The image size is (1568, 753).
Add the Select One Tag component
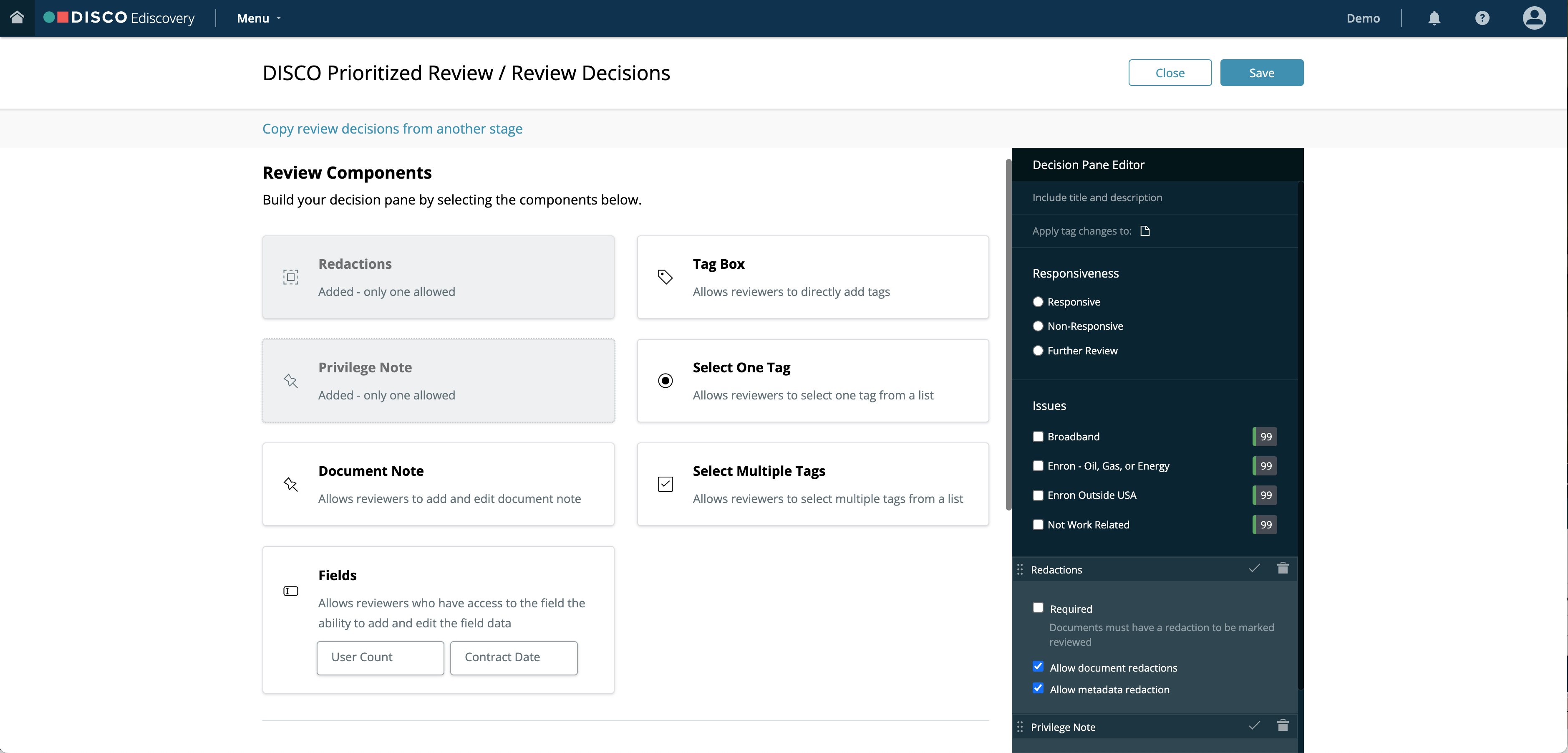click(813, 380)
